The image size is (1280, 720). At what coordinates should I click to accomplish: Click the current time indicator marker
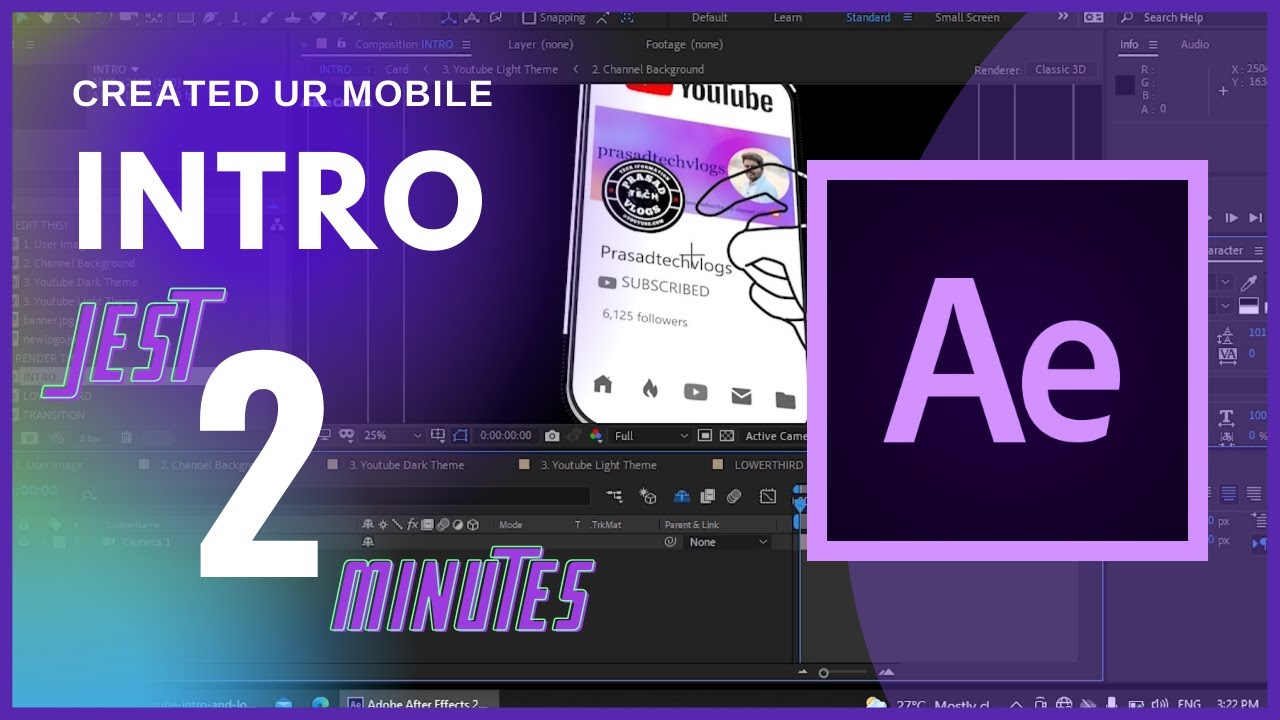[799, 503]
